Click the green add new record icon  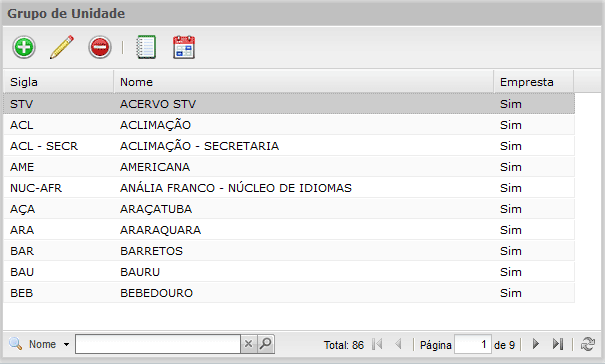tap(24, 47)
